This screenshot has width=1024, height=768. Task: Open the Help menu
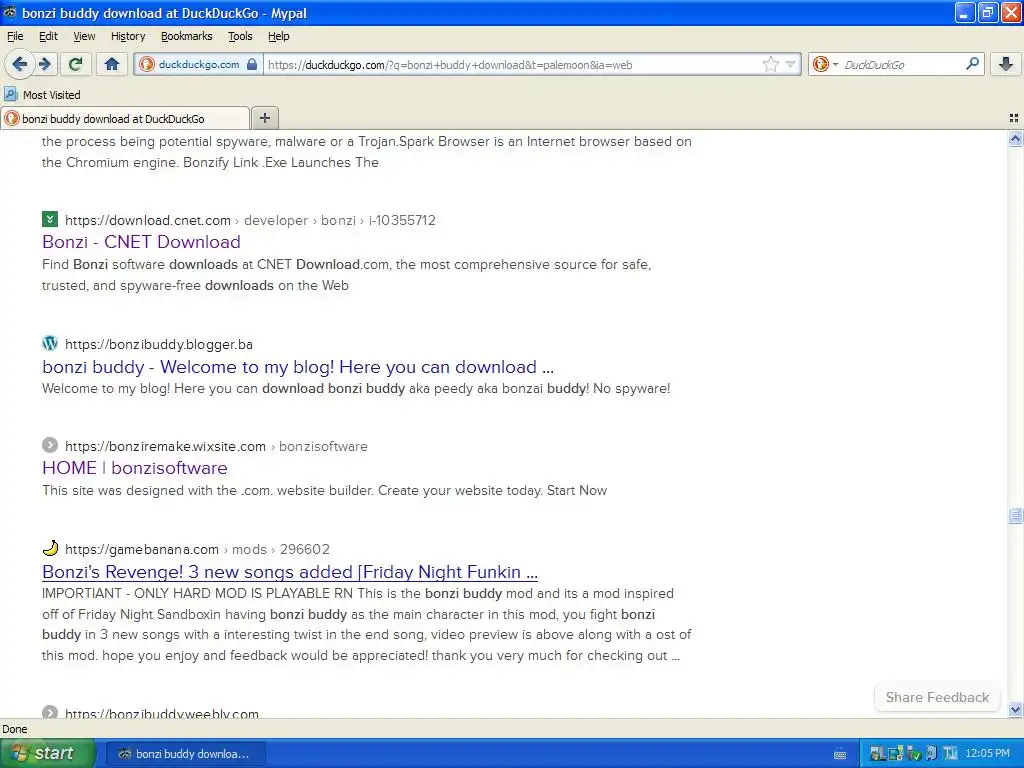tap(279, 37)
